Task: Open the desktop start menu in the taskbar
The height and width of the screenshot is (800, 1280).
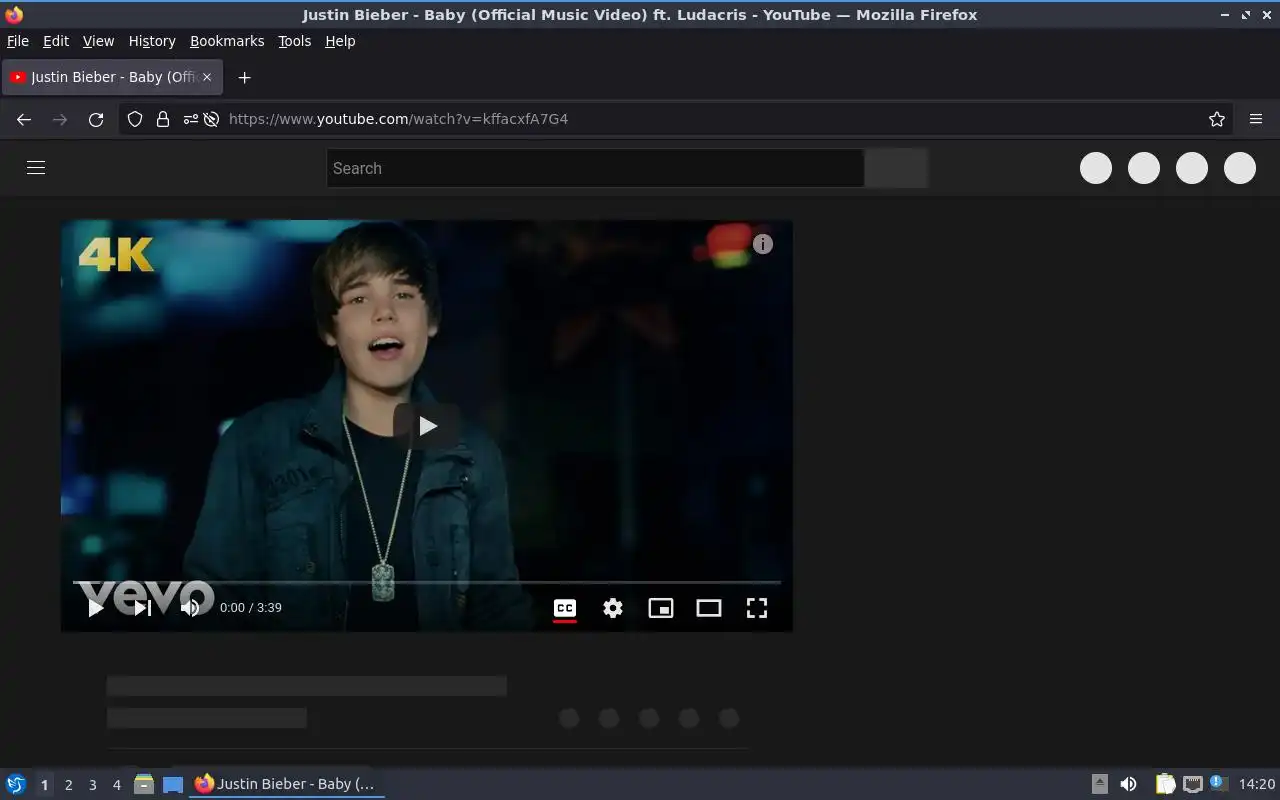Action: click(x=15, y=784)
